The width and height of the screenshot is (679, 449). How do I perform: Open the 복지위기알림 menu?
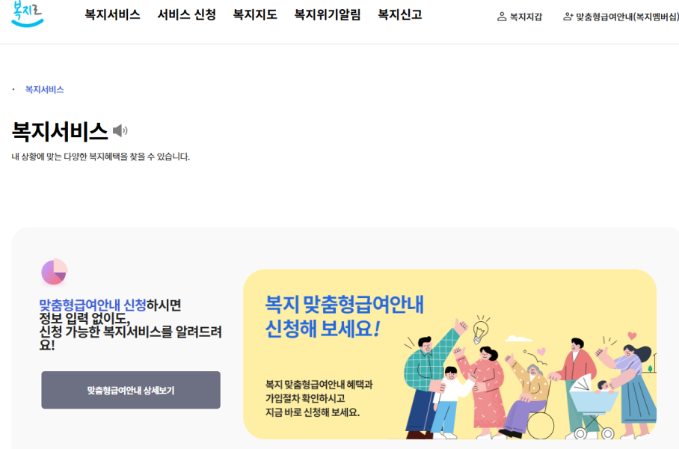point(327,15)
